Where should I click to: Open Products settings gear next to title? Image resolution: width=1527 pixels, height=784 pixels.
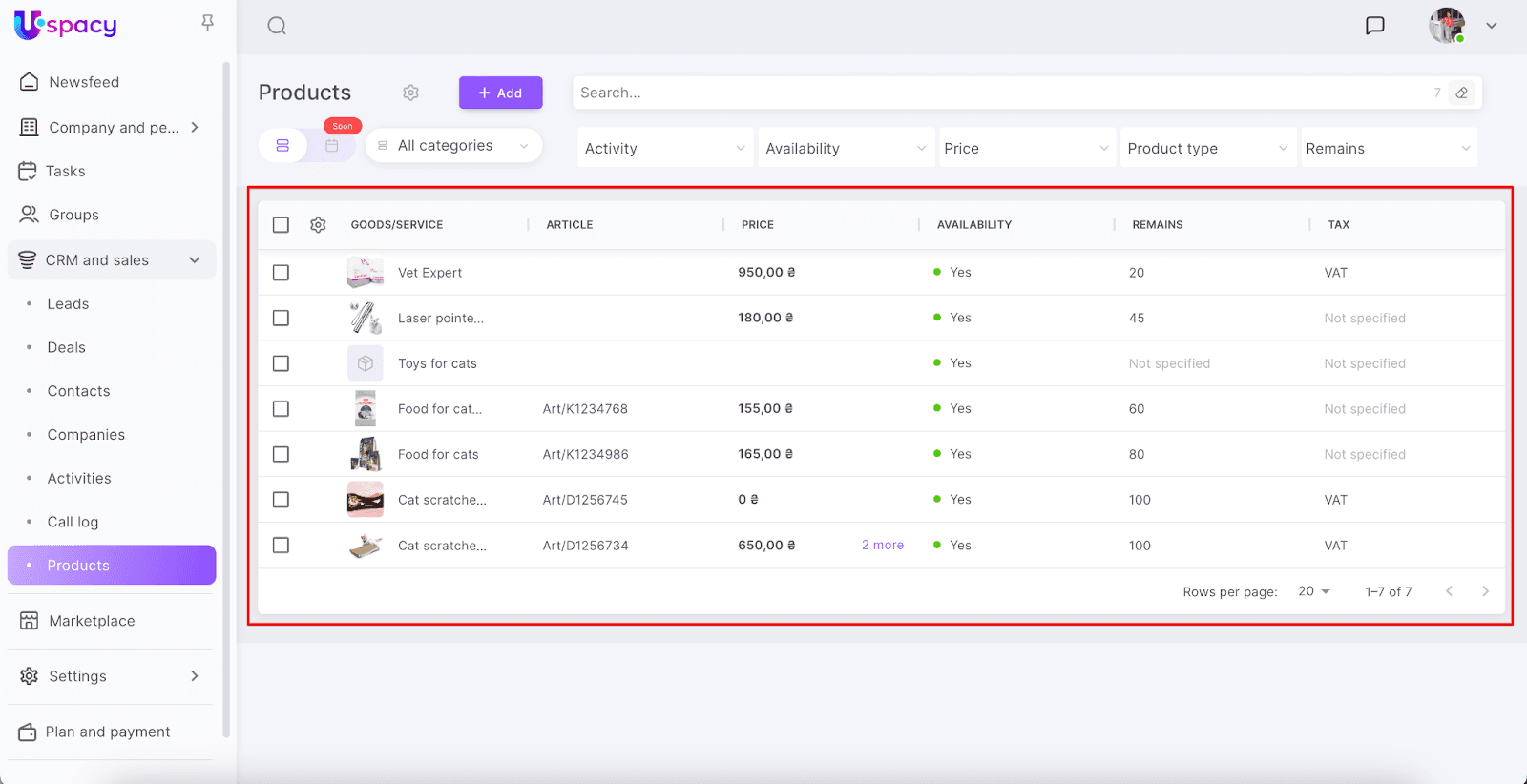(410, 93)
